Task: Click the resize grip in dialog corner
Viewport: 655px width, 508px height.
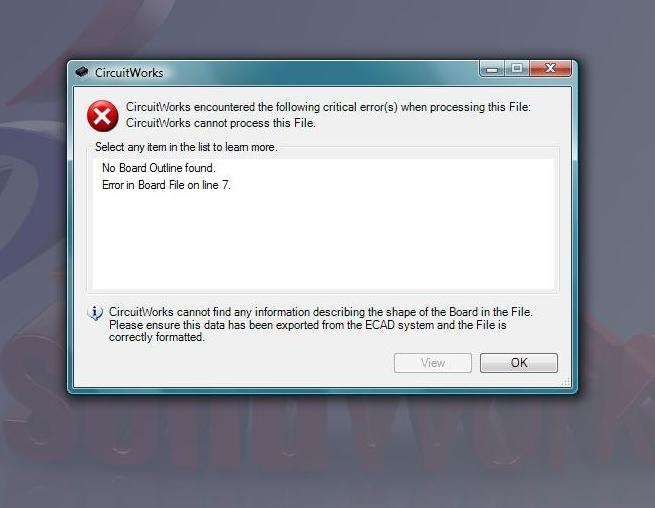Action: point(566,382)
